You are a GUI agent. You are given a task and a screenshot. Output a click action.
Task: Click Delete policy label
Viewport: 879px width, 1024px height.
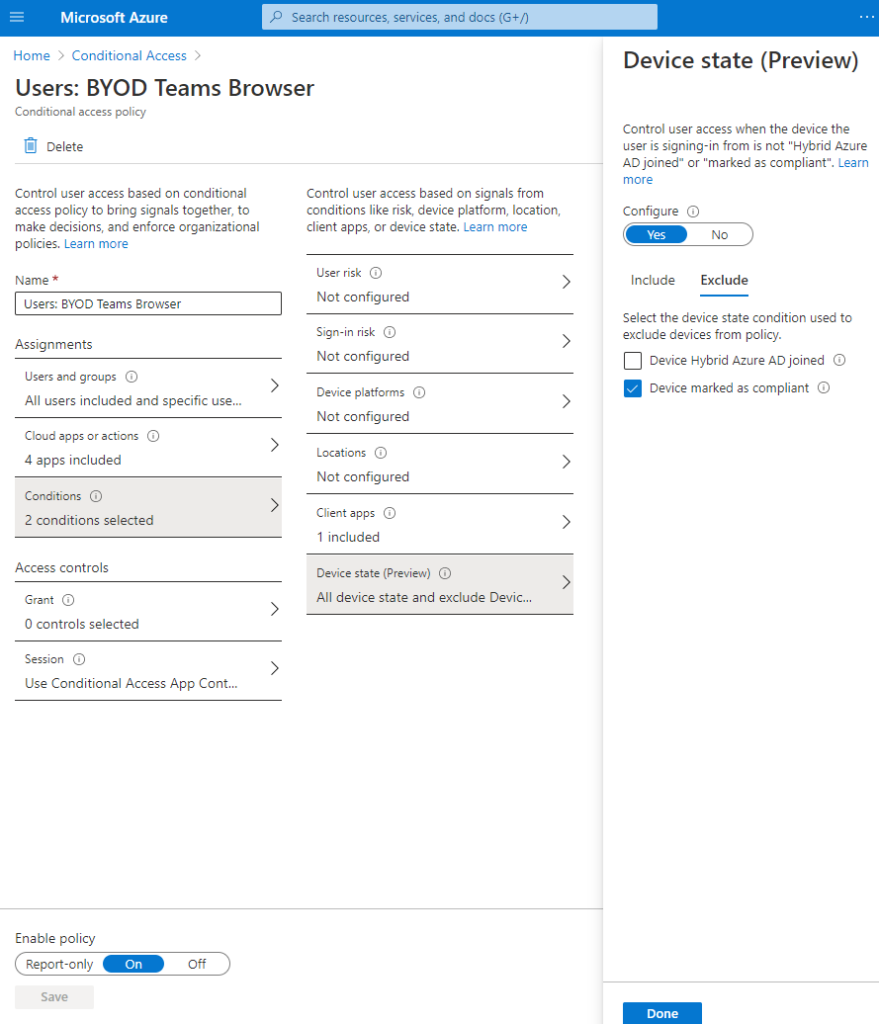(x=65, y=146)
